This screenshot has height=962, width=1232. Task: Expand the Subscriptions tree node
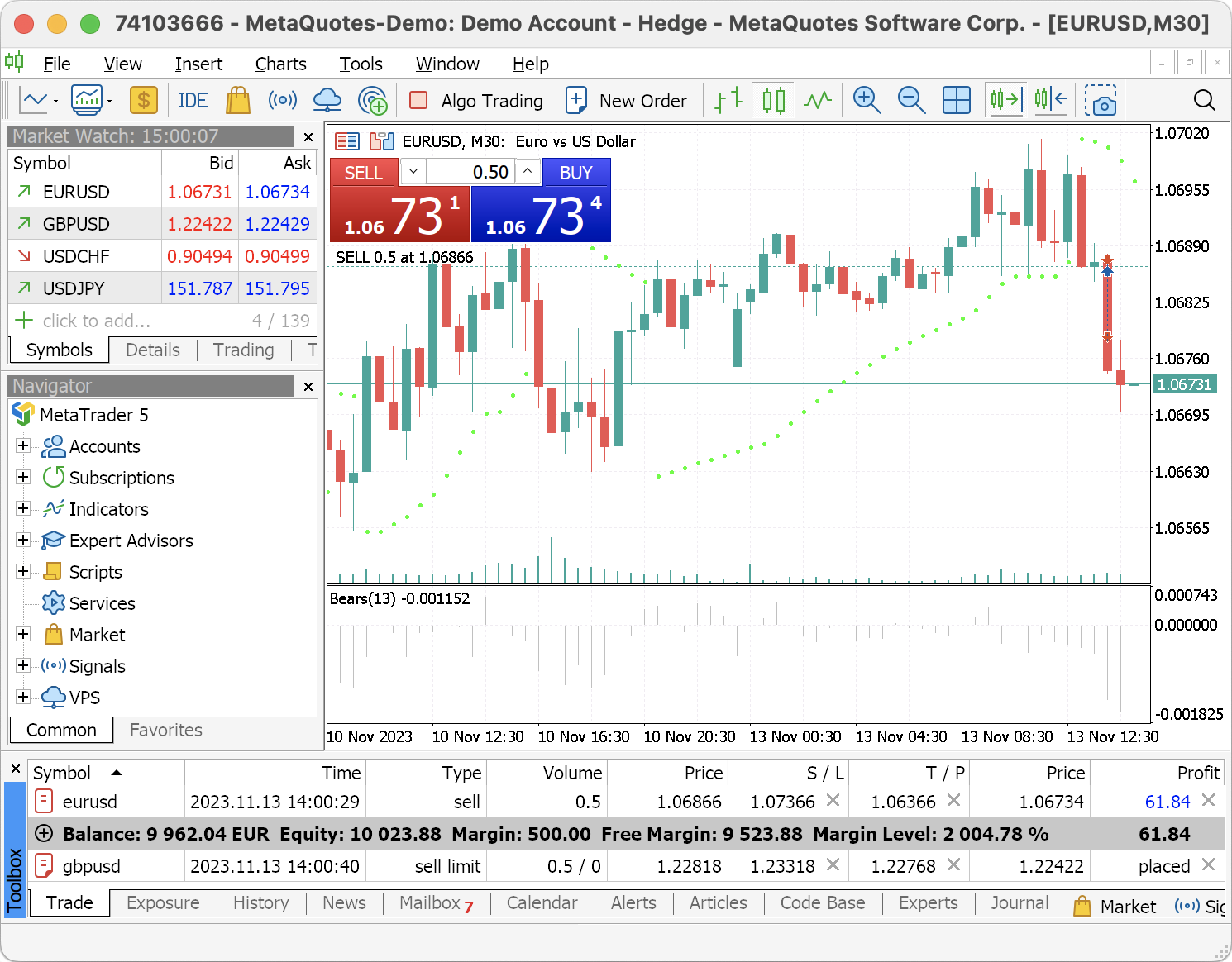coord(23,477)
